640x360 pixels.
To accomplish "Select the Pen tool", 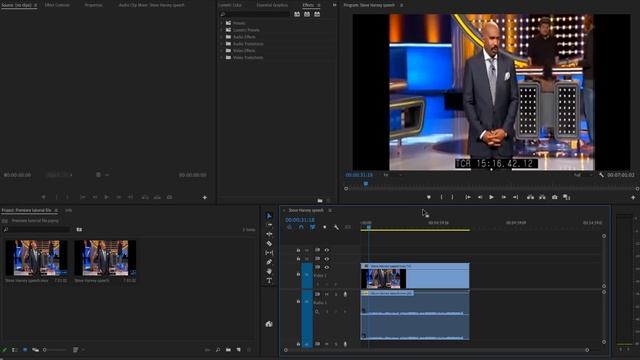I will click(269, 262).
